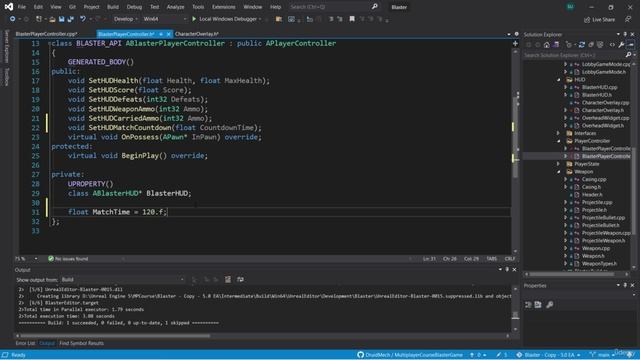
Task: Open the File menu
Action: tap(22, 7)
